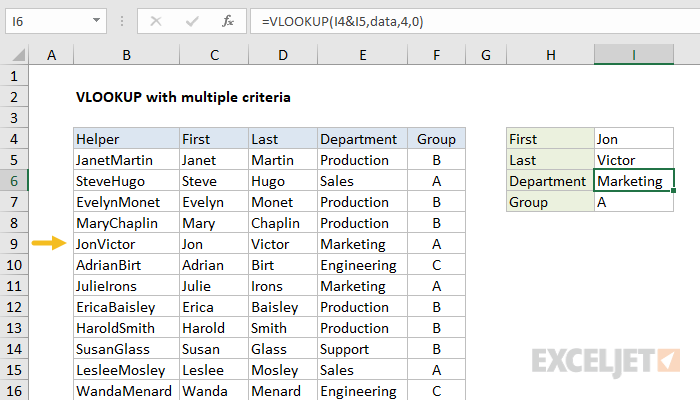Click the Insert Function fx icon
The height and width of the screenshot is (400, 700).
[228, 21]
